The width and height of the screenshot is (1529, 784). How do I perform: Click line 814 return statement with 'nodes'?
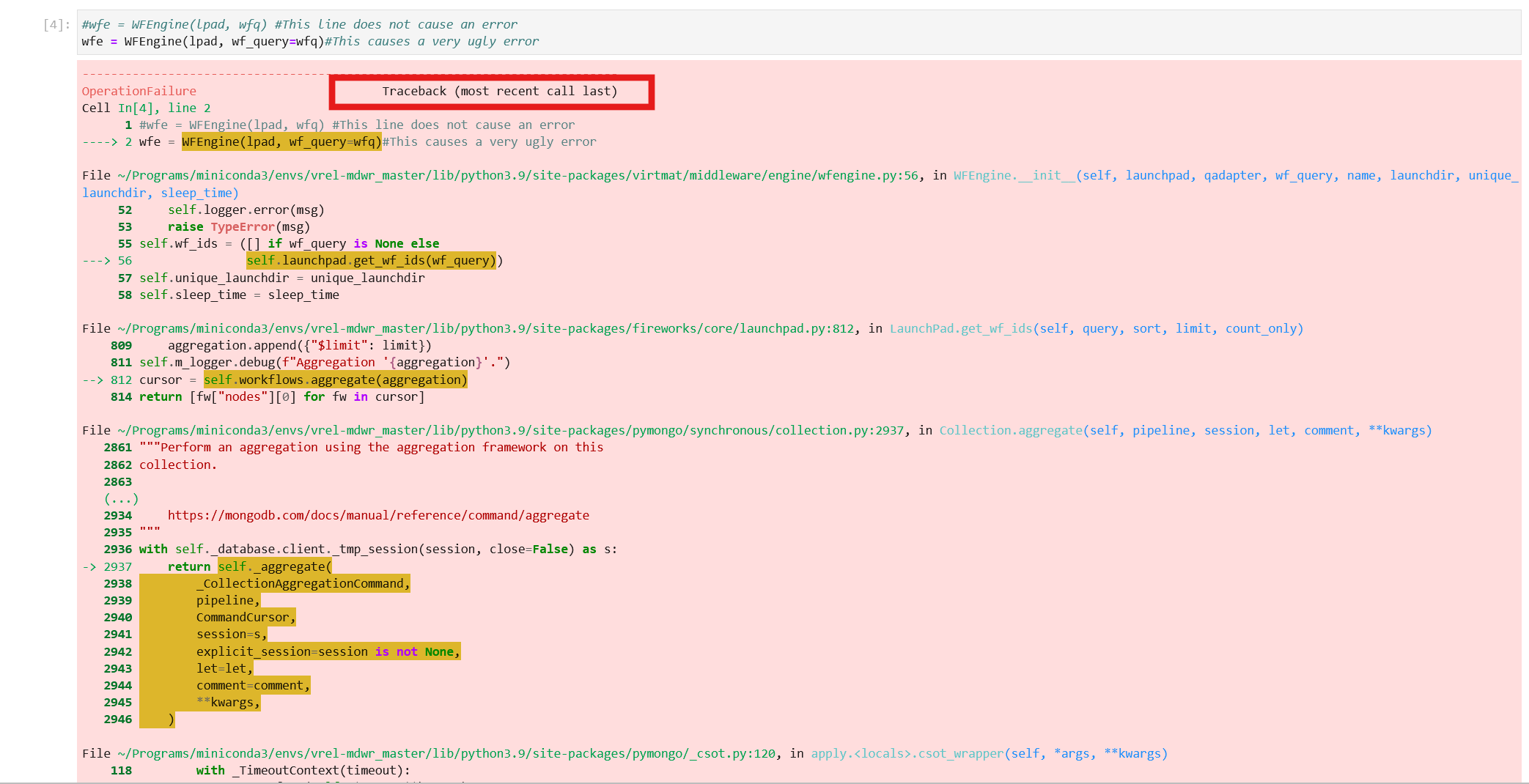pos(282,396)
